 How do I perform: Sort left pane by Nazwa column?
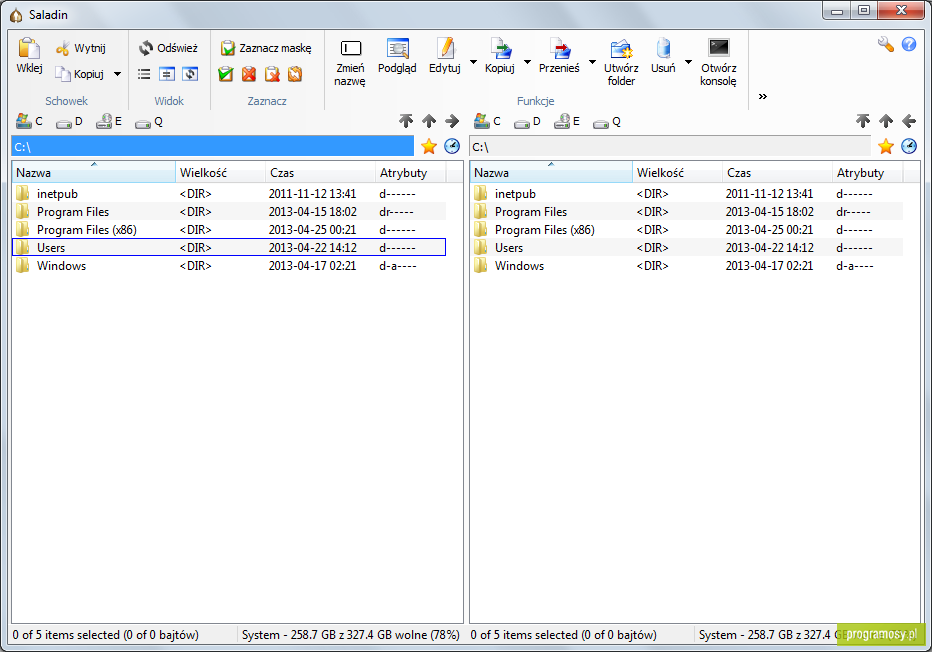click(x=93, y=173)
